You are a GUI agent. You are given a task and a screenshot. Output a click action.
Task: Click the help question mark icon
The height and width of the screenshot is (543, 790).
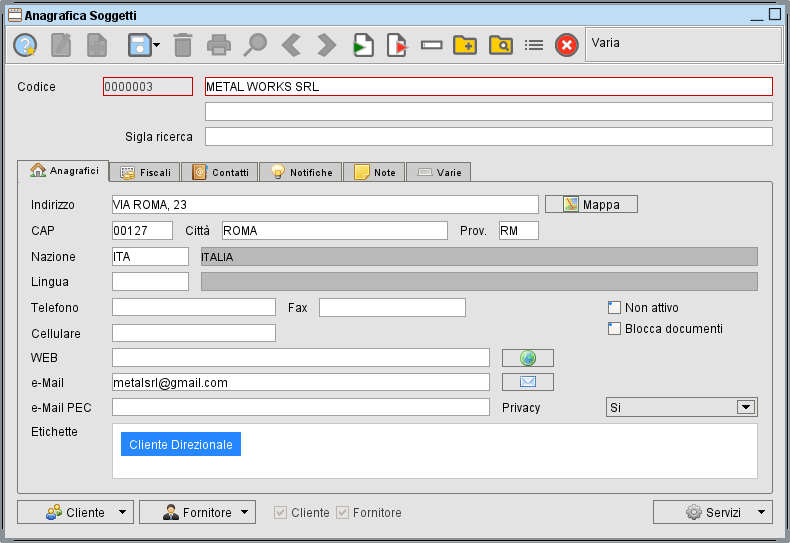click(25, 45)
